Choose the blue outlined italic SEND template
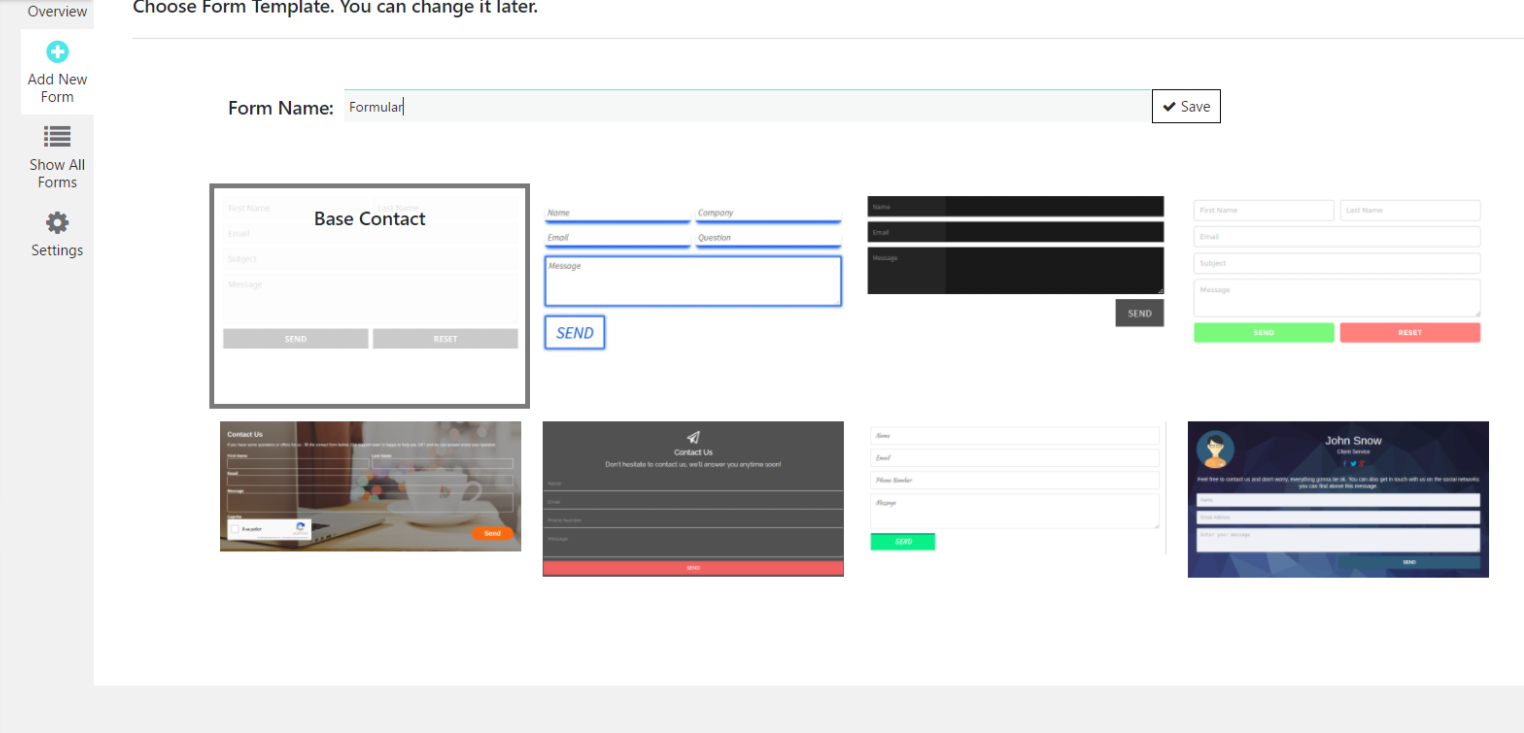The width and height of the screenshot is (1524, 733). 692,275
